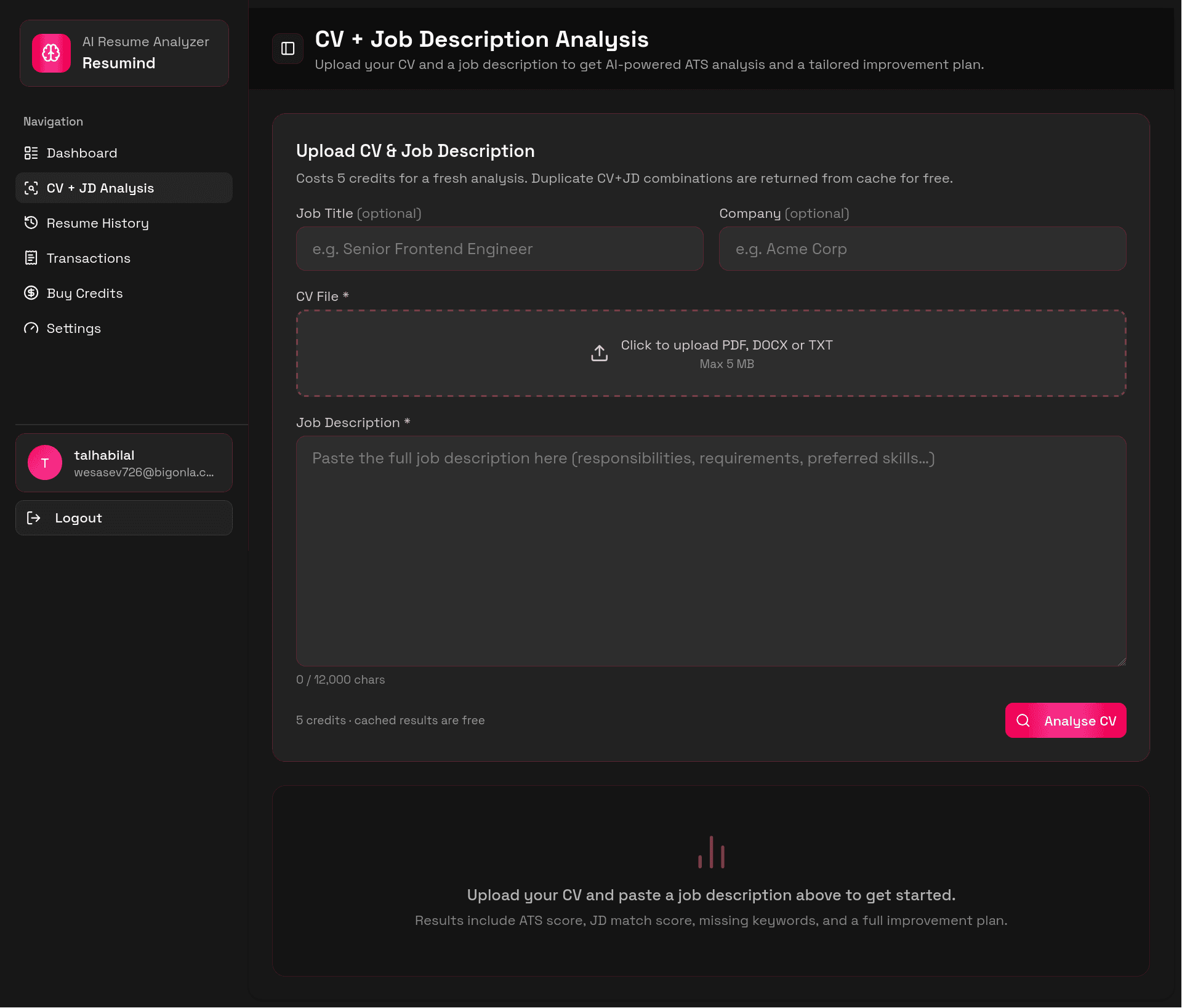Click the 'AI Resume Analyzer' subtitle text
The image size is (1182, 1008).
[x=146, y=42]
